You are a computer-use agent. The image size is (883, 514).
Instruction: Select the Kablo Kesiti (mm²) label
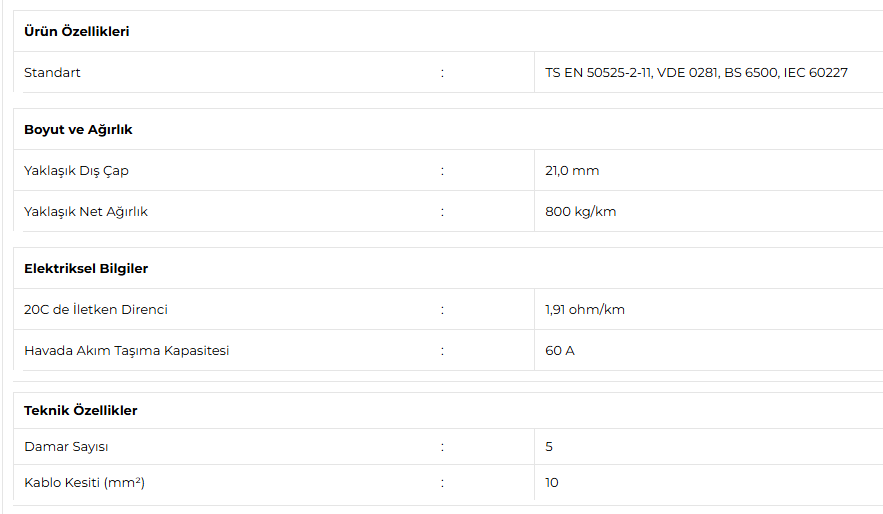click(x=84, y=482)
